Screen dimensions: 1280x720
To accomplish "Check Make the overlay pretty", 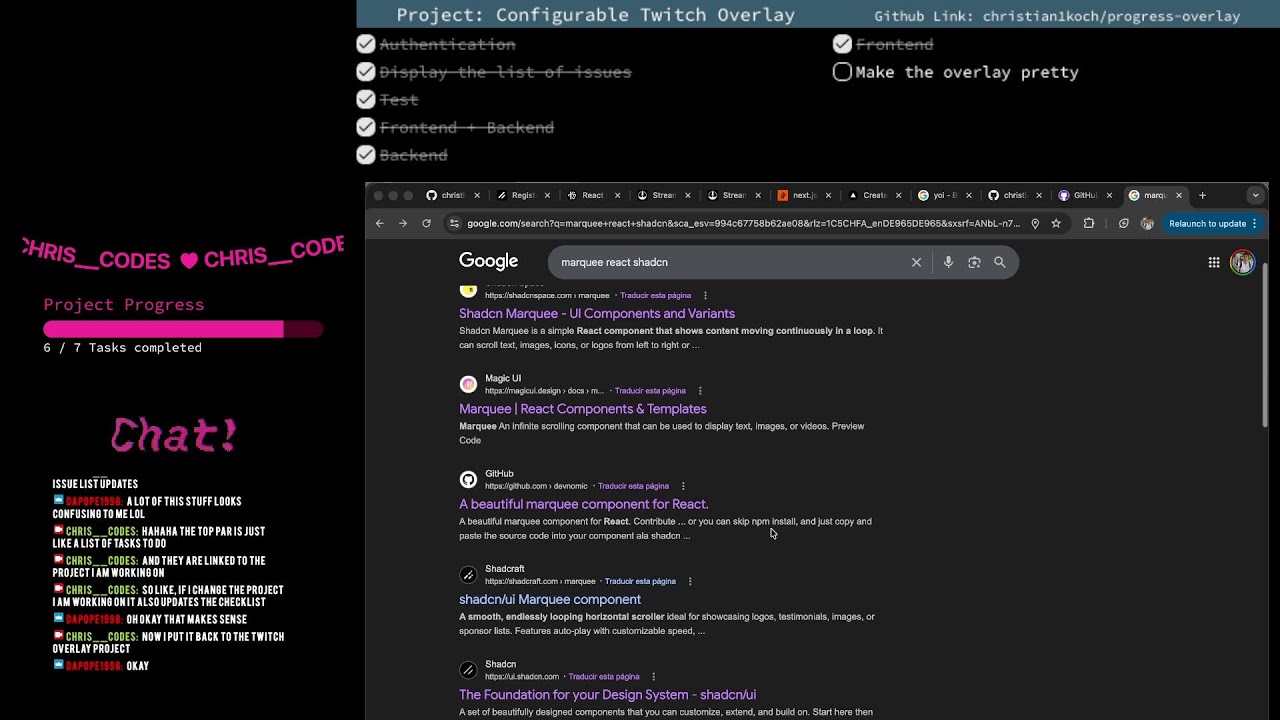I will click(x=842, y=72).
